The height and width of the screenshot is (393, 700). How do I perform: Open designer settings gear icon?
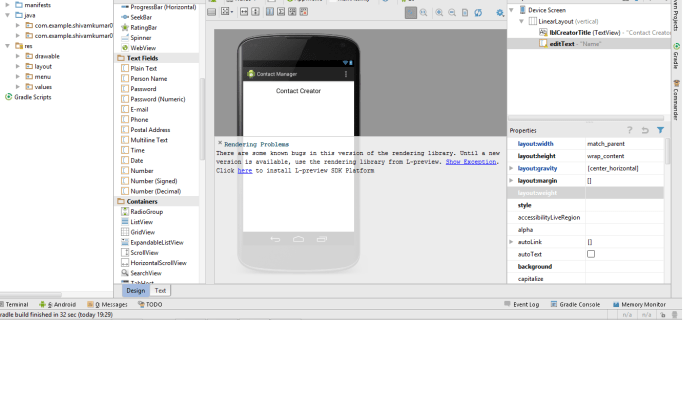[500, 13]
